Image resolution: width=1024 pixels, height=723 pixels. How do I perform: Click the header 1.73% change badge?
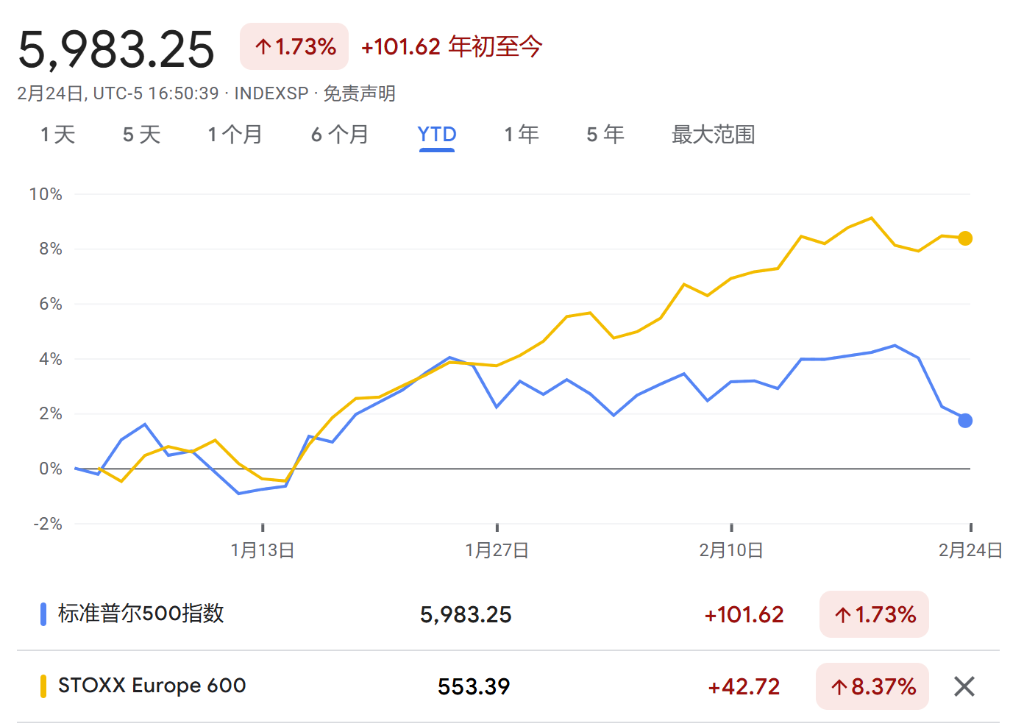[x=294, y=47]
